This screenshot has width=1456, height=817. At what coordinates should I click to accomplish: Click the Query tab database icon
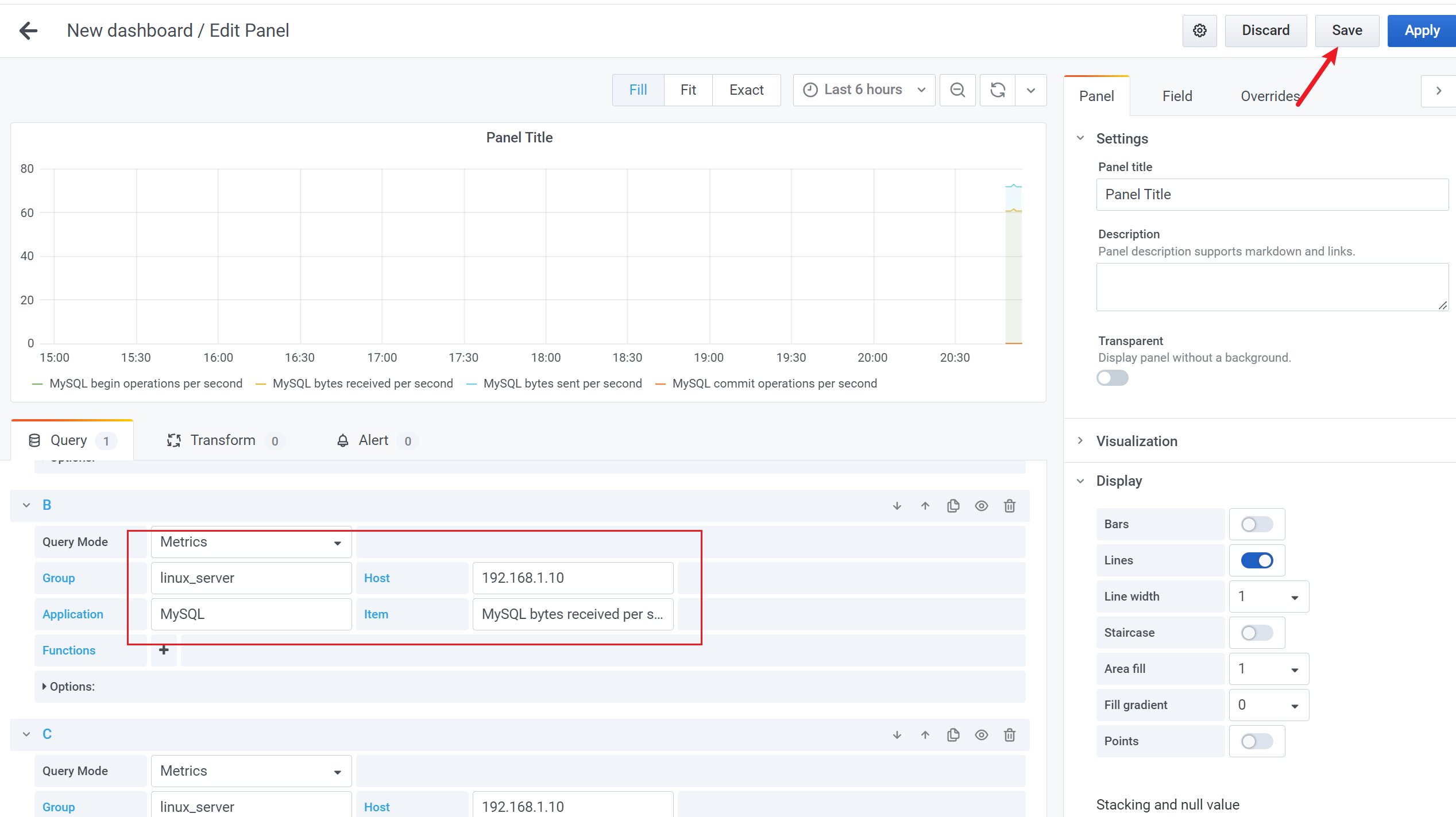[x=34, y=440]
